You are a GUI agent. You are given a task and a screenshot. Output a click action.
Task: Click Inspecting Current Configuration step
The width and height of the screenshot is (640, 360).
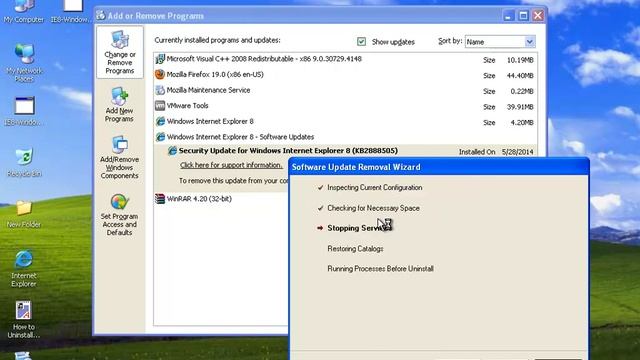[x=375, y=188]
